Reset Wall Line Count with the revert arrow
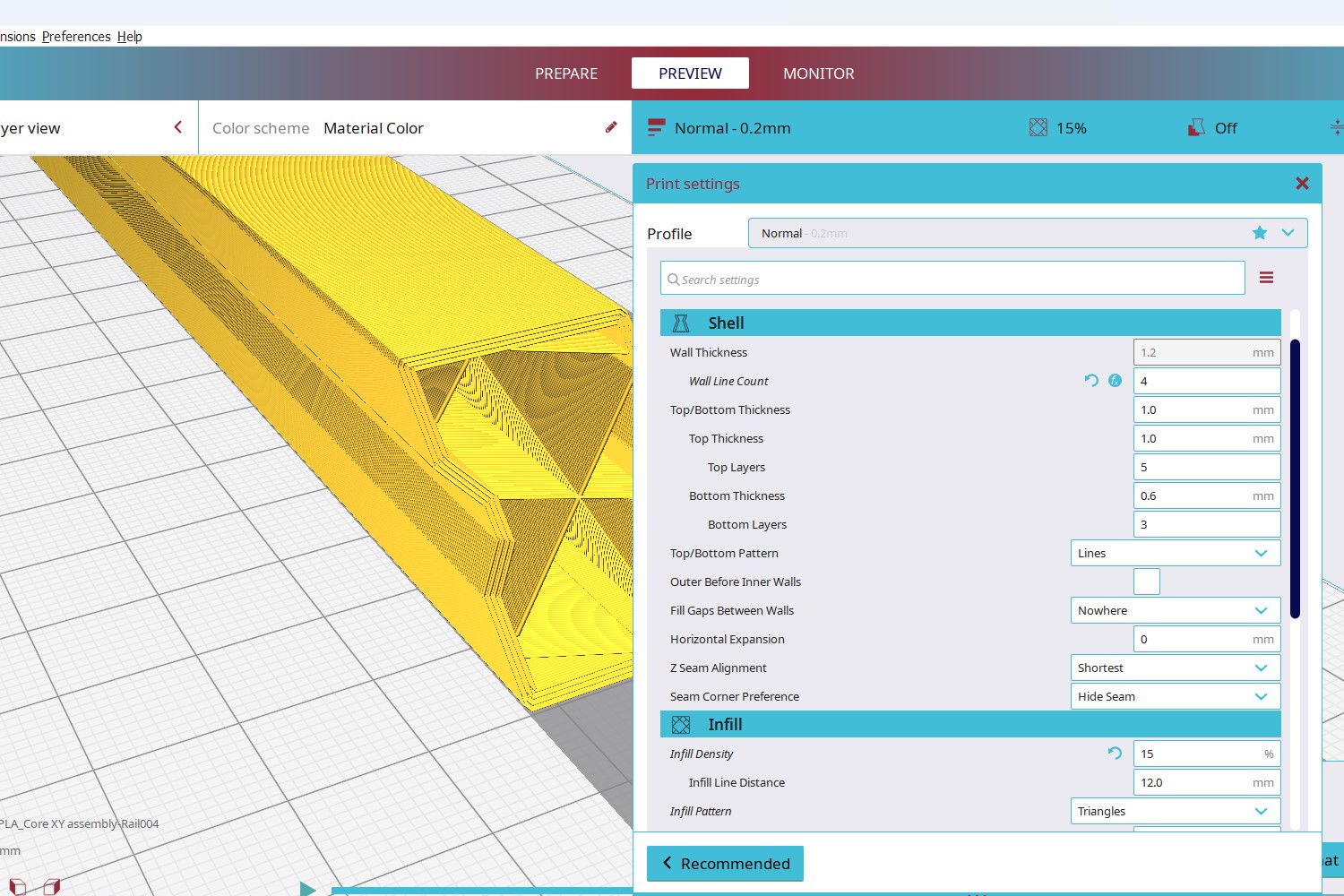Image resolution: width=1344 pixels, height=896 pixels. [1091, 380]
